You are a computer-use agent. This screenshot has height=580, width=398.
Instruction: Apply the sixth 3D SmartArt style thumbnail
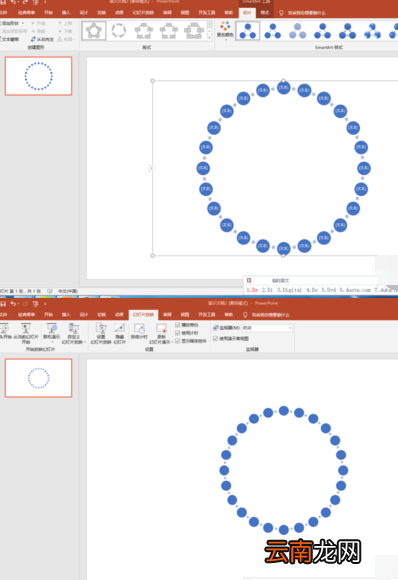(x=372, y=31)
